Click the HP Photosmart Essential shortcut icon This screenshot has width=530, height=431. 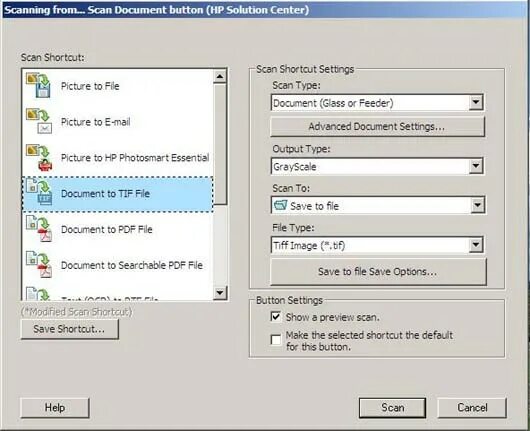click(x=40, y=158)
